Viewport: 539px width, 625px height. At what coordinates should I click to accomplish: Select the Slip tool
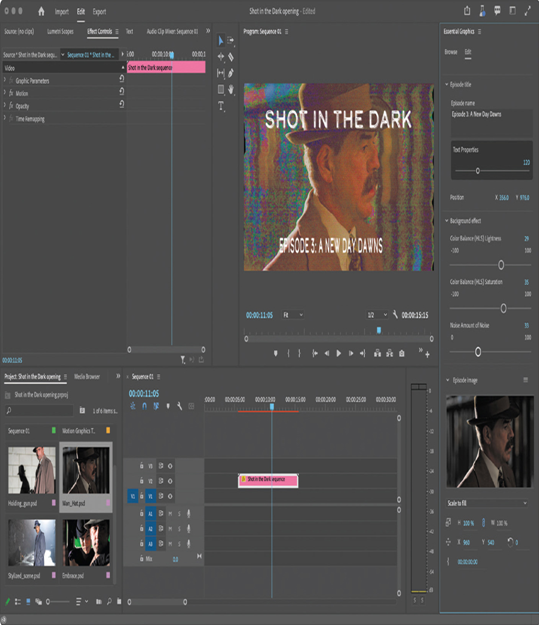[x=220, y=73]
